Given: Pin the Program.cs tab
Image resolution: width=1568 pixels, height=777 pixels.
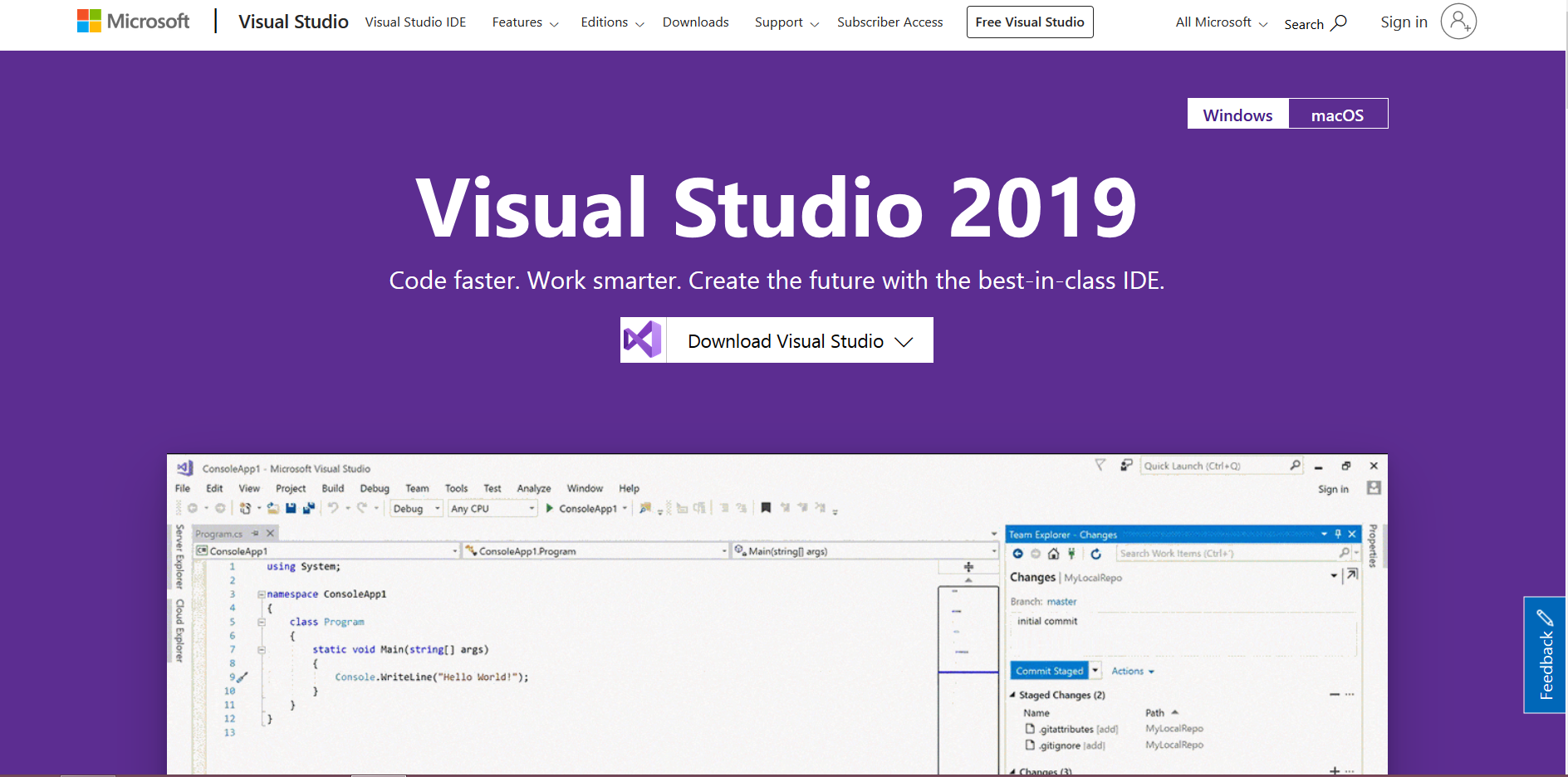Looking at the screenshot, I should [x=255, y=533].
